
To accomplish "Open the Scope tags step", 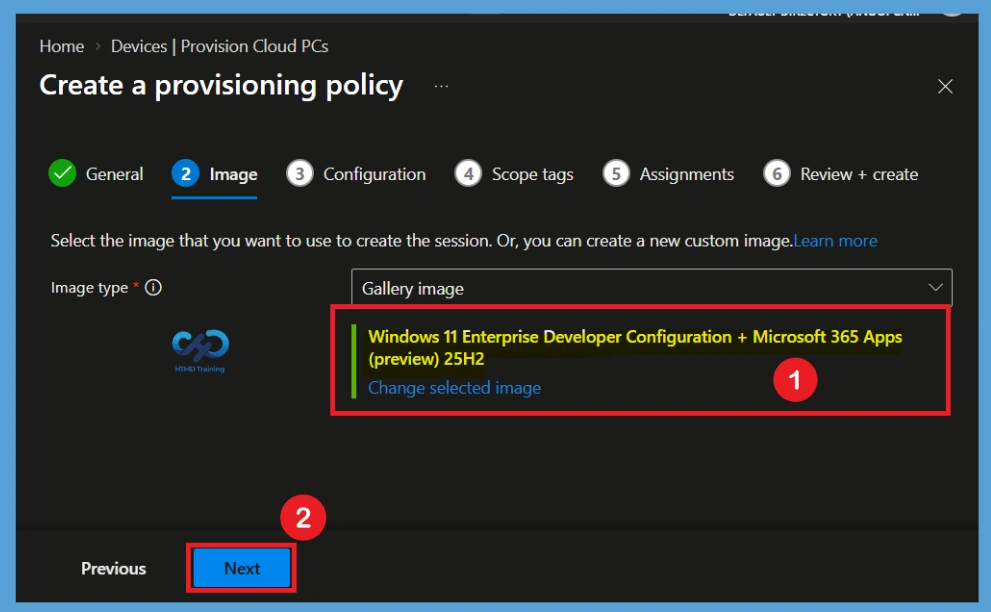I will [x=514, y=174].
